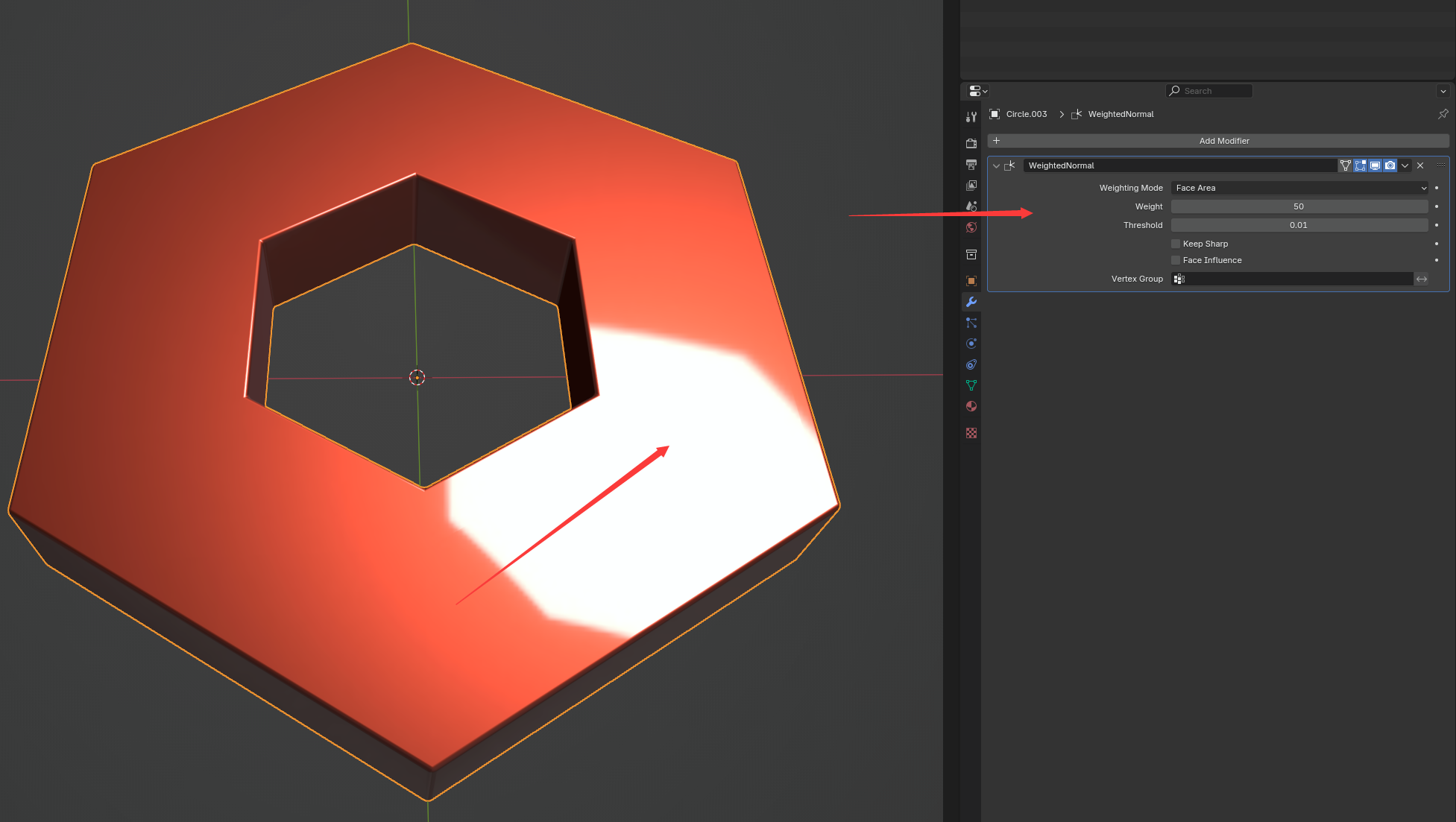The height and width of the screenshot is (822, 1456).
Task: Open the Particles properties tab
Action: pyautogui.click(x=971, y=323)
